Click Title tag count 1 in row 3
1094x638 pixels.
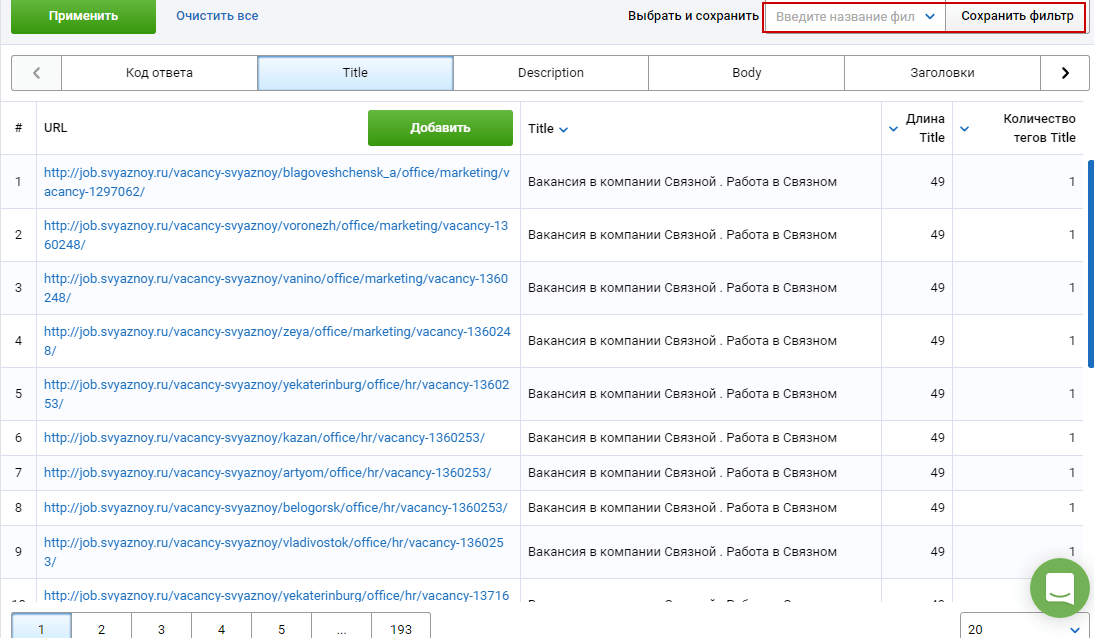click(1072, 288)
